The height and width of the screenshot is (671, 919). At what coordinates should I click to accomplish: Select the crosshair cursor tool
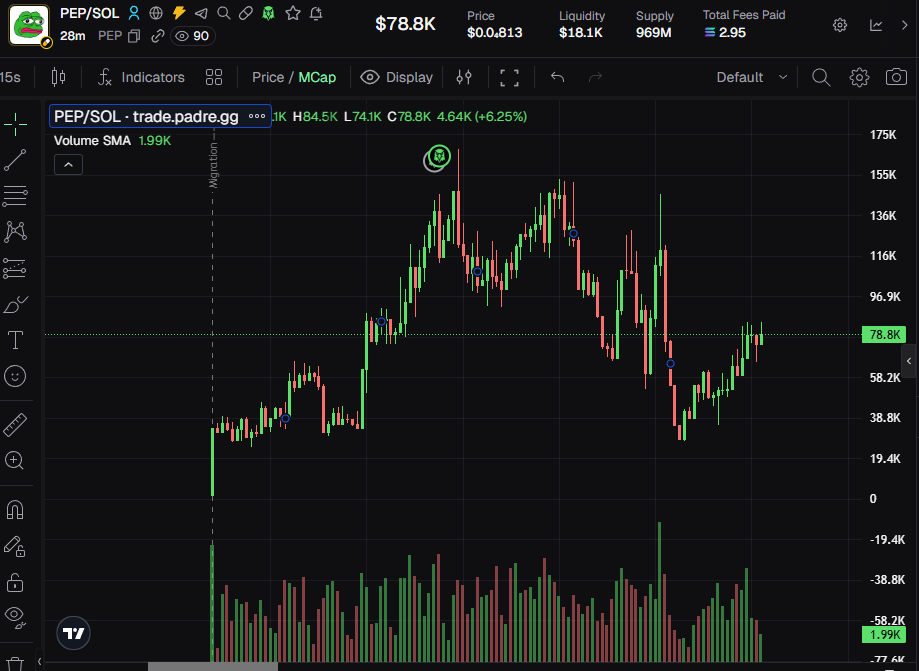click(15, 124)
